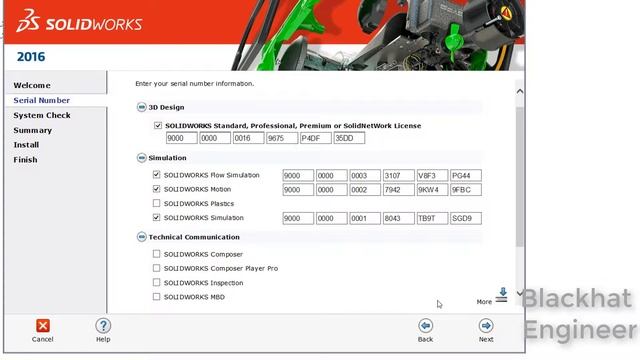The image size is (640, 360).
Task: Select the Install step in sidebar
Action: click(x=26, y=145)
